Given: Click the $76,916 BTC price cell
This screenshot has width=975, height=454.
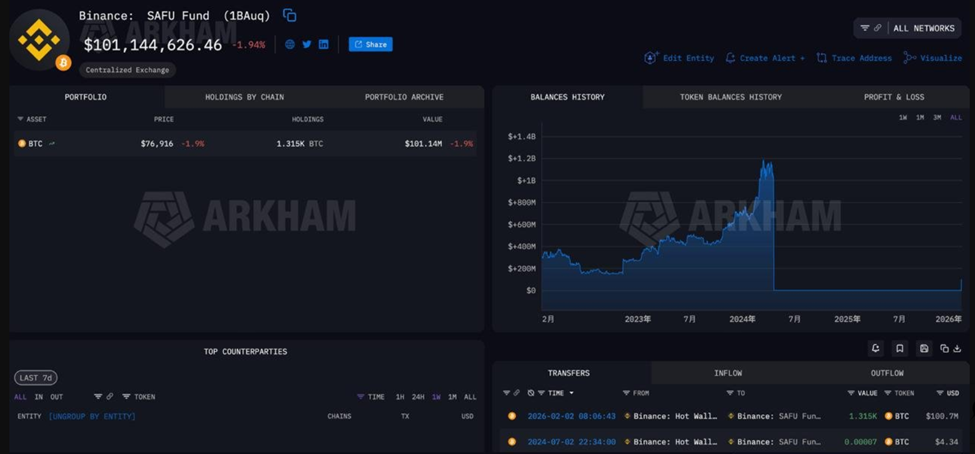Looking at the screenshot, I should [157, 144].
